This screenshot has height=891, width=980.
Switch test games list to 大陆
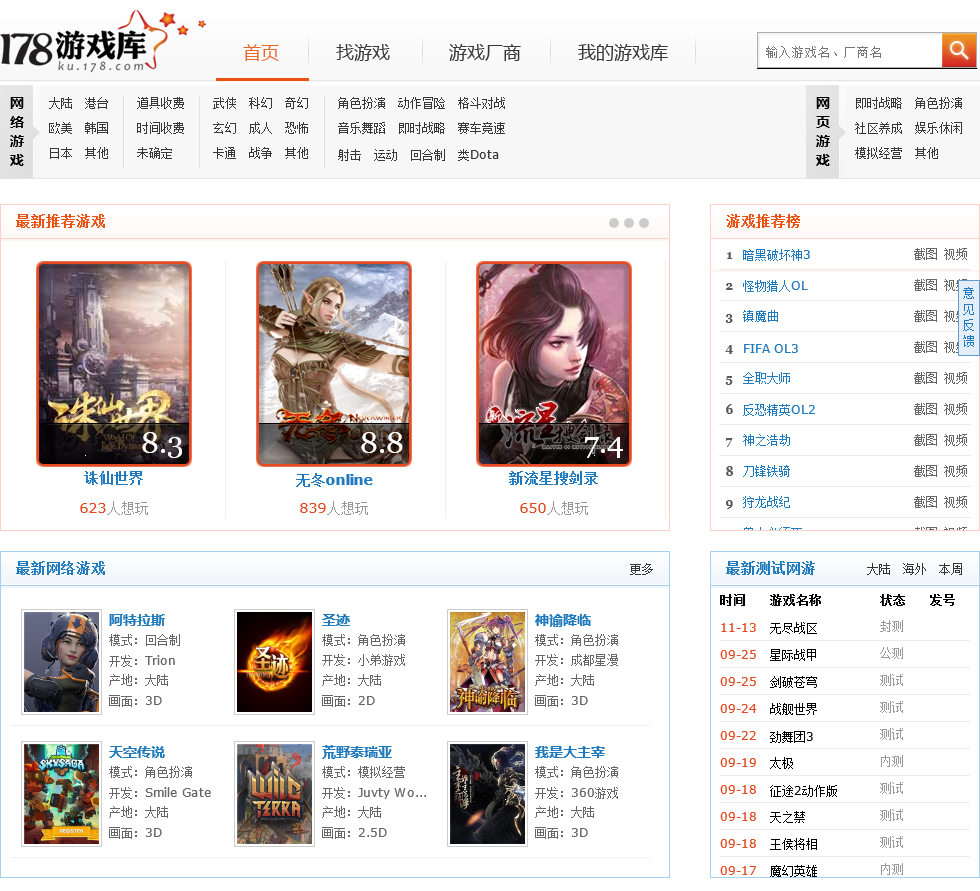(878, 569)
